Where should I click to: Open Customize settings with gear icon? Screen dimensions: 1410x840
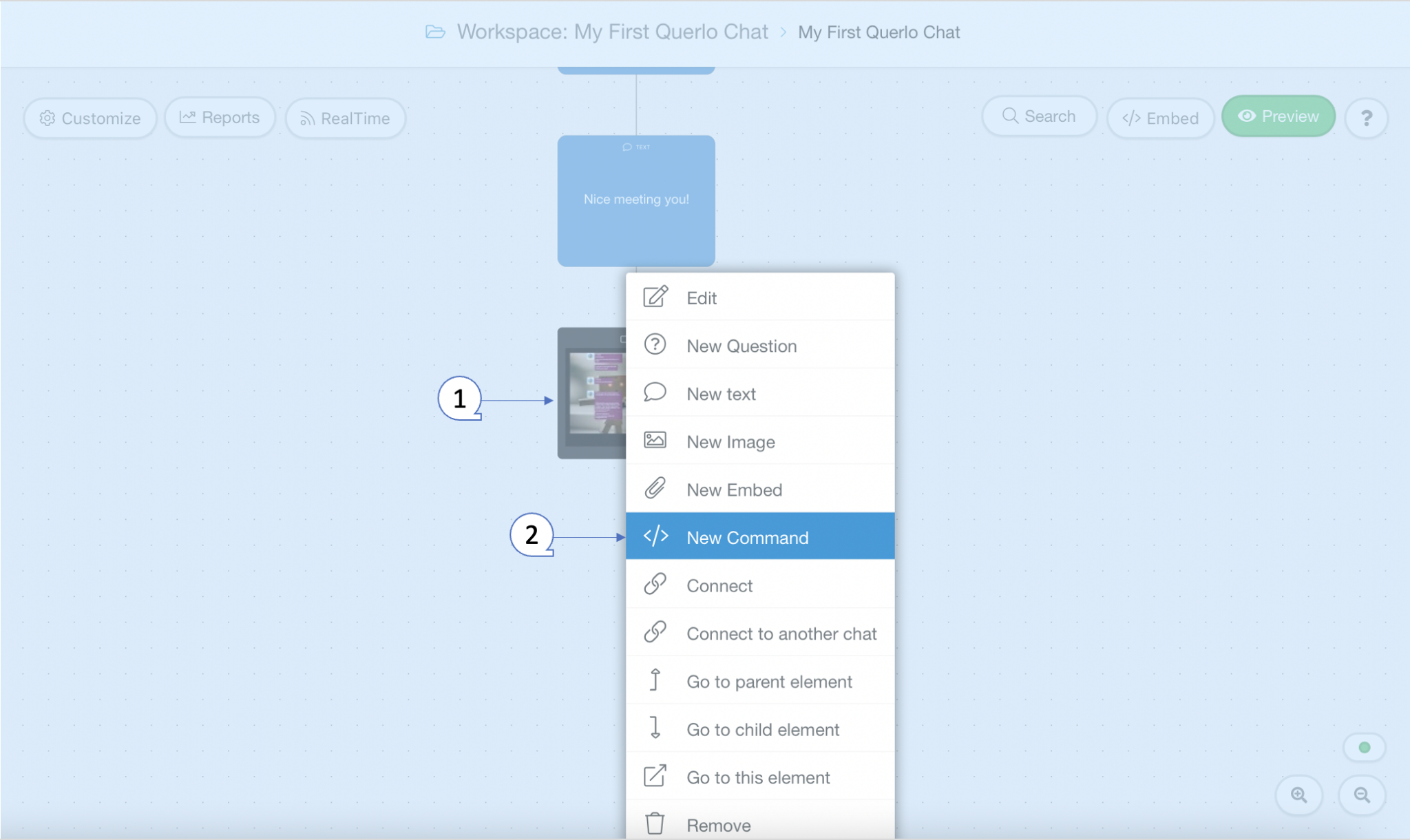pyautogui.click(x=90, y=118)
